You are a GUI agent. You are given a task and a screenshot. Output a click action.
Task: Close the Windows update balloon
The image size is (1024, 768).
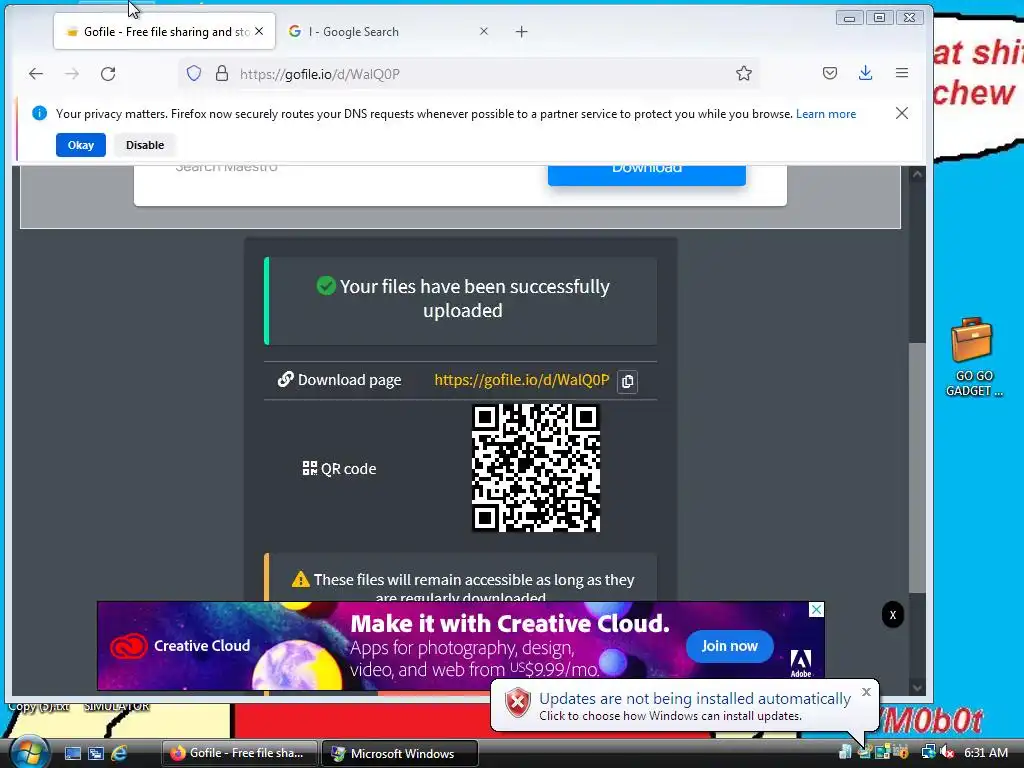[x=866, y=692]
